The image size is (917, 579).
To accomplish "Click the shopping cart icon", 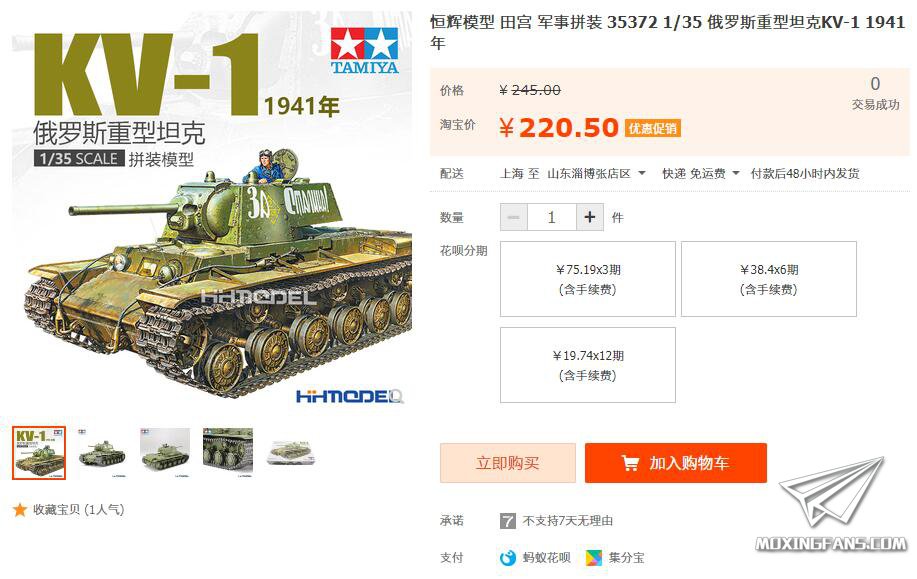I will point(630,463).
